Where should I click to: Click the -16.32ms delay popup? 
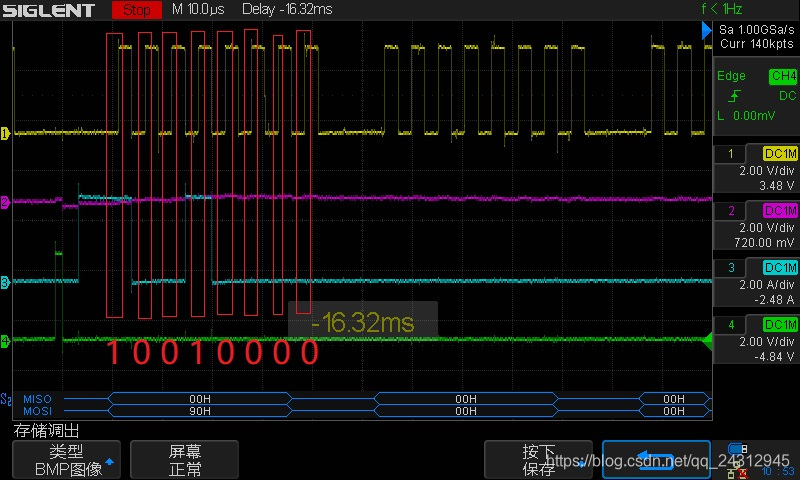pyautogui.click(x=363, y=322)
